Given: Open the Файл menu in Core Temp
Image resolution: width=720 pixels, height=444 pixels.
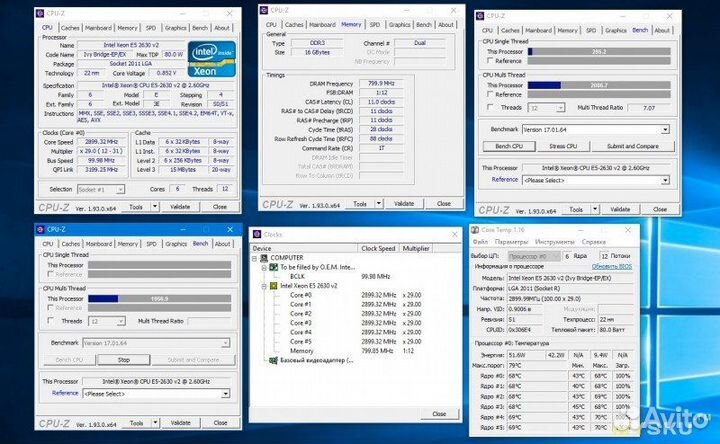Looking at the screenshot, I should [481, 242].
